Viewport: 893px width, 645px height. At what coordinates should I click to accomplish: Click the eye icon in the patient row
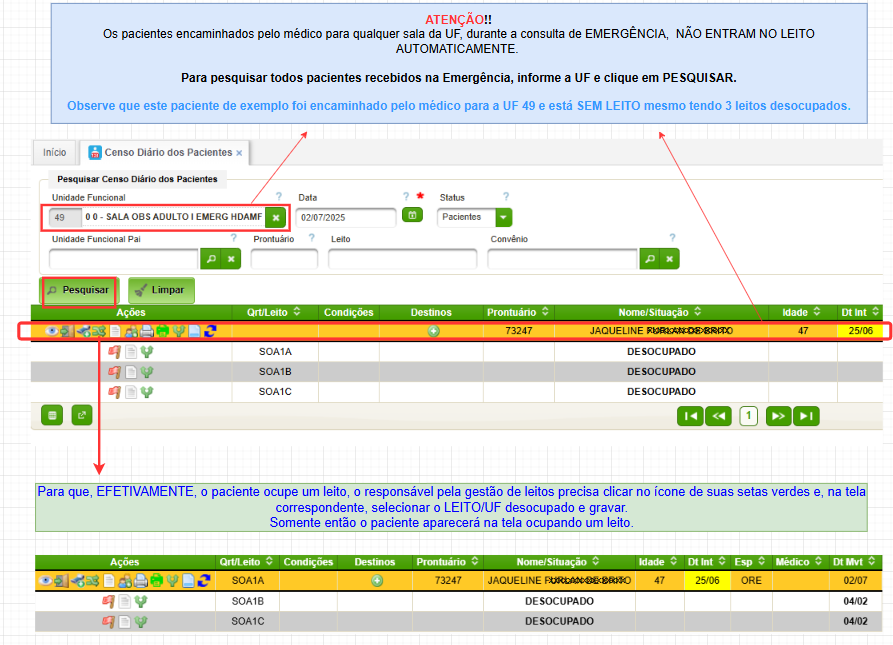(x=51, y=331)
